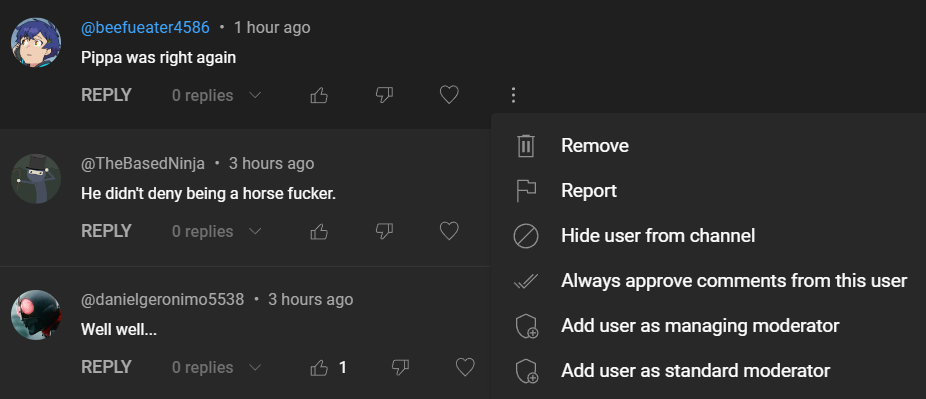This screenshot has width=926, height=399.
Task: Like the 'Well well...' comment
Action: coord(319,368)
